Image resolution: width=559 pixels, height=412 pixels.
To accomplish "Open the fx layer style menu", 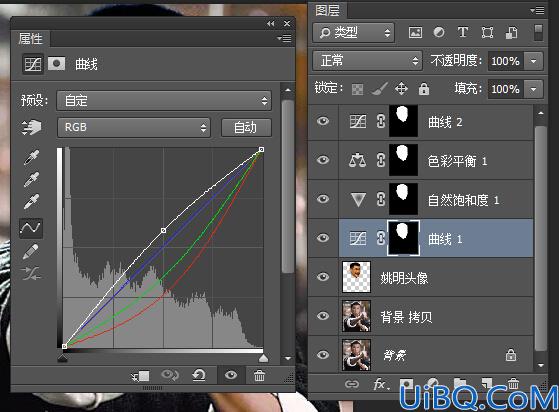I will (x=381, y=384).
